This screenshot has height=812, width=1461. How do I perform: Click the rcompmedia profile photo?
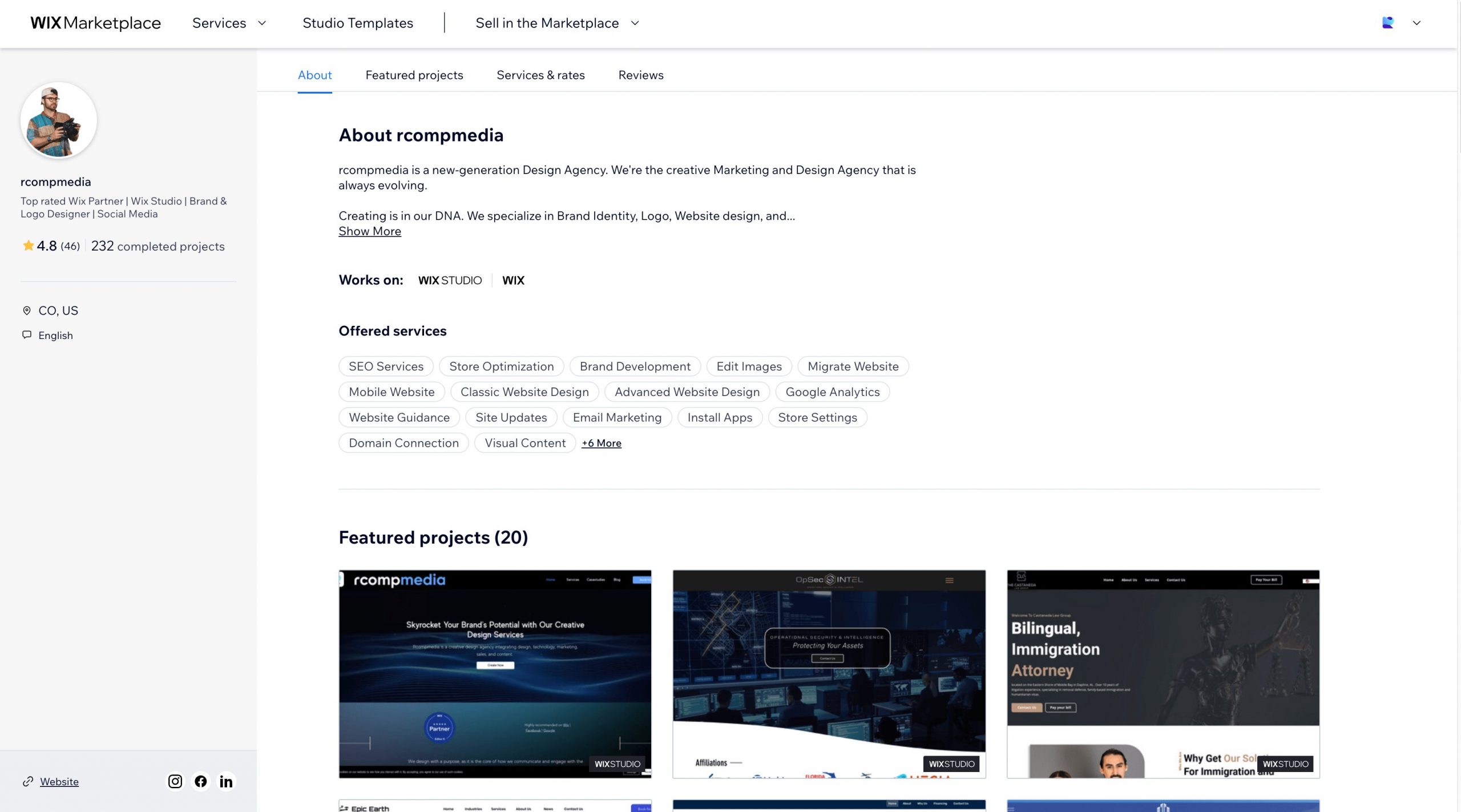(59, 120)
